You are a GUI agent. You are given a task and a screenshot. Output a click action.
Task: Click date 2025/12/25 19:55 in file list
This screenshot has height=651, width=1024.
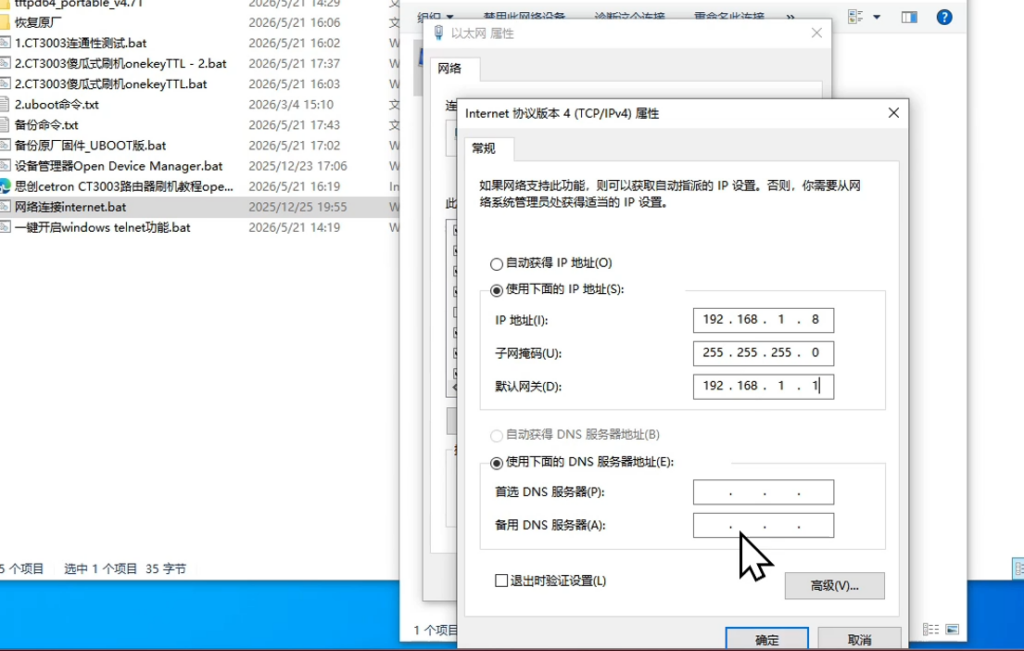tap(298, 207)
